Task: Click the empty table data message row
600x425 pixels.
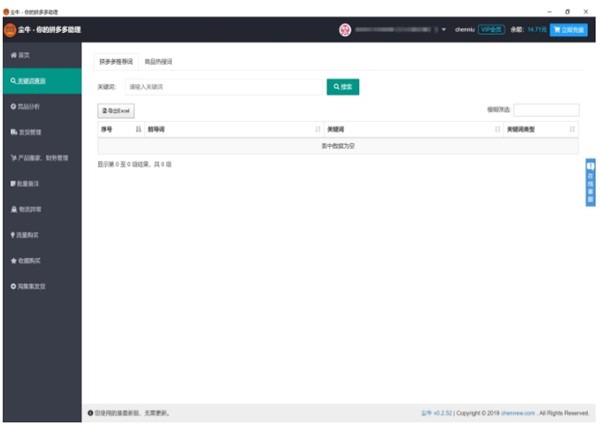Action: pos(338,146)
